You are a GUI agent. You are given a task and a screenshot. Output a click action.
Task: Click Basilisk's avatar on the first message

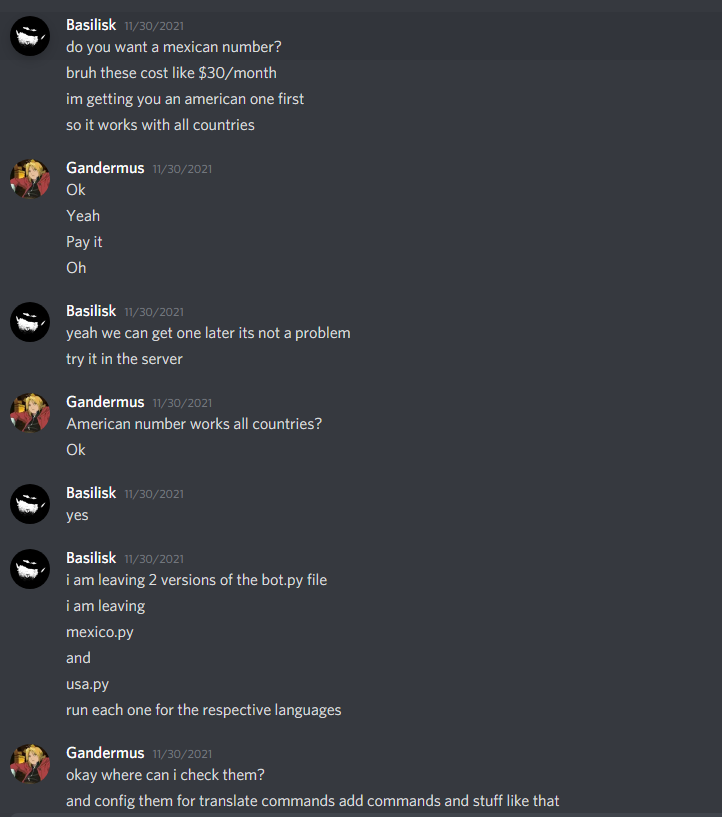click(x=30, y=36)
